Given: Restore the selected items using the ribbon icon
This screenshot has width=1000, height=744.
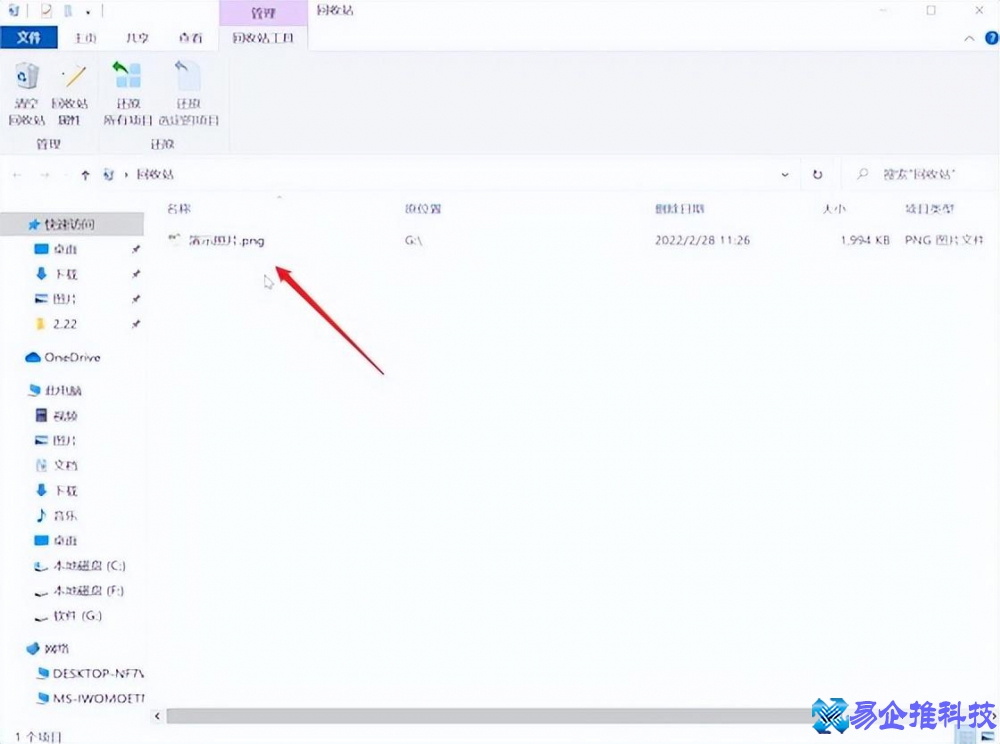Looking at the screenshot, I should pos(187,90).
